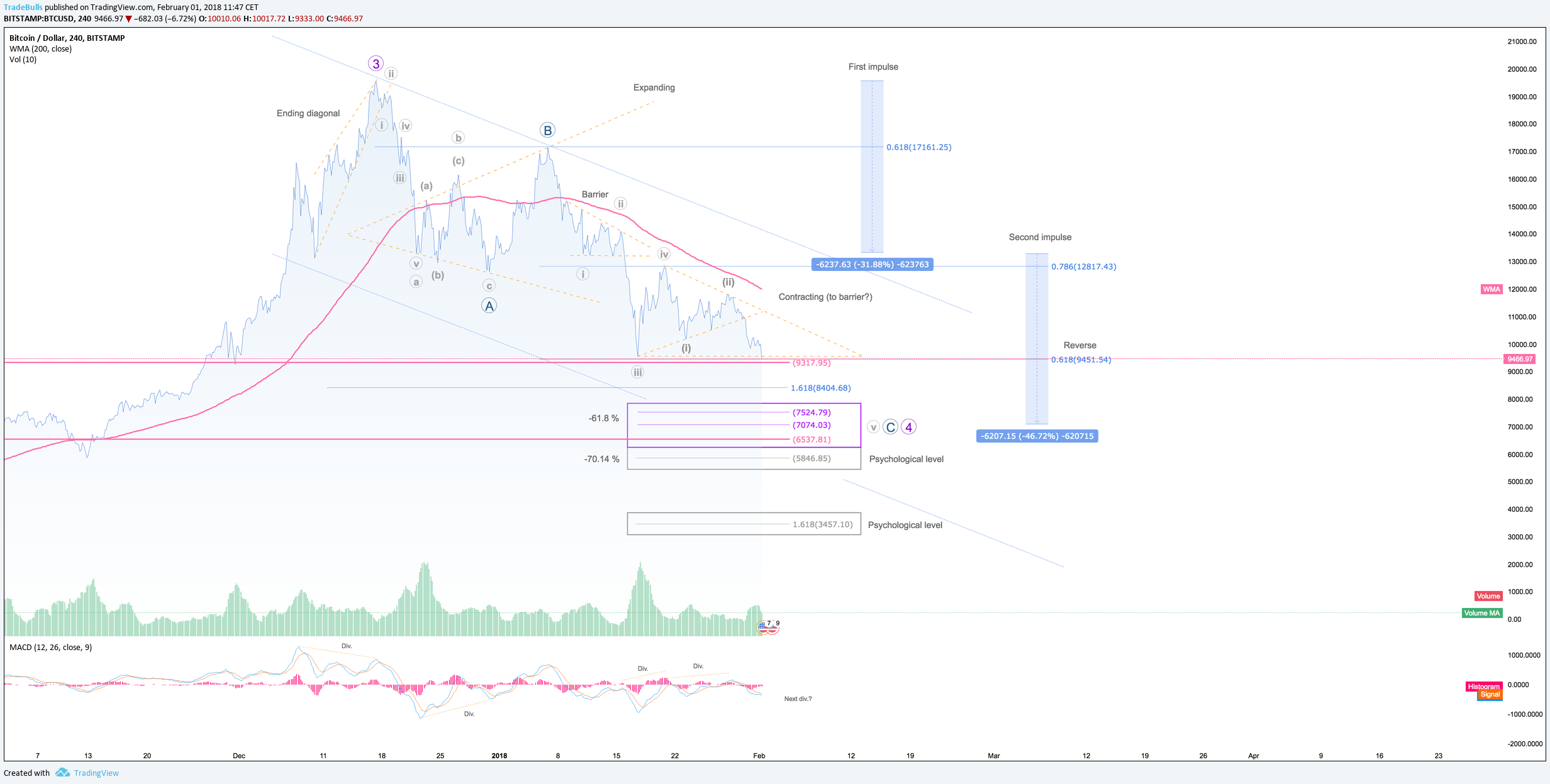Click the Feb date axis label
This screenshot has width=1550, height=784.
pos(759,756)
